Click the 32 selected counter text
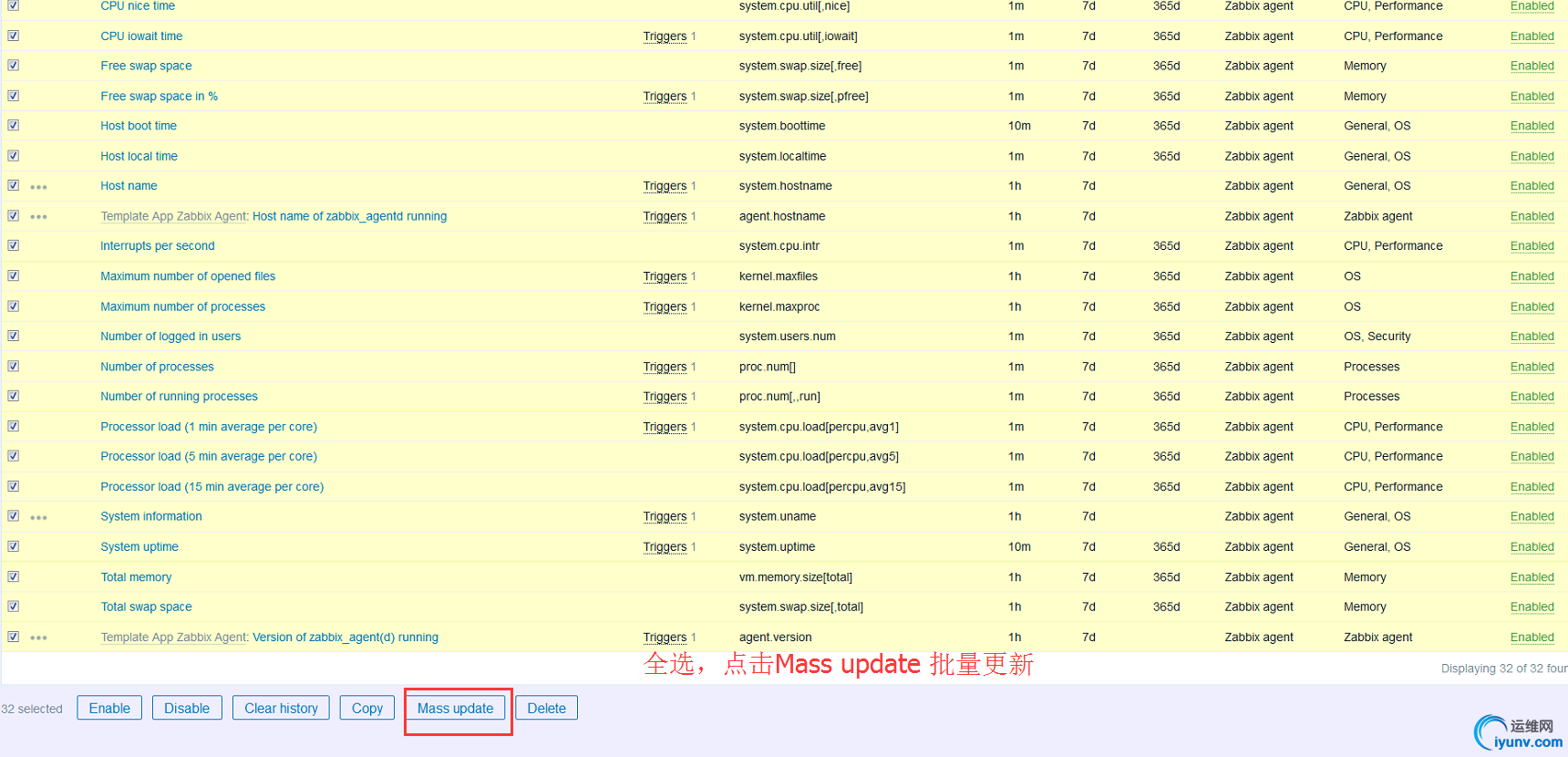Image resolution: width=1568 pixels, height=757 pixels. (32, 709)
